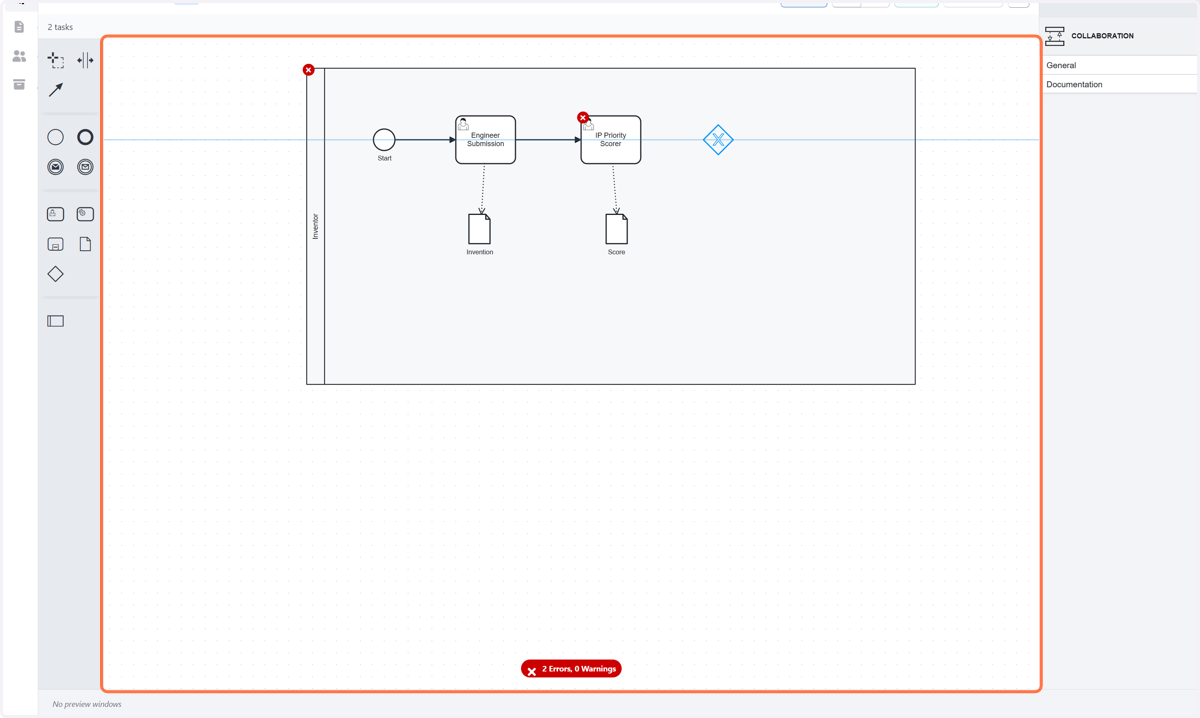Screen dimensions: 1200x718
Task: Select the gateway diamond palette shape
Action: (56, 274)
